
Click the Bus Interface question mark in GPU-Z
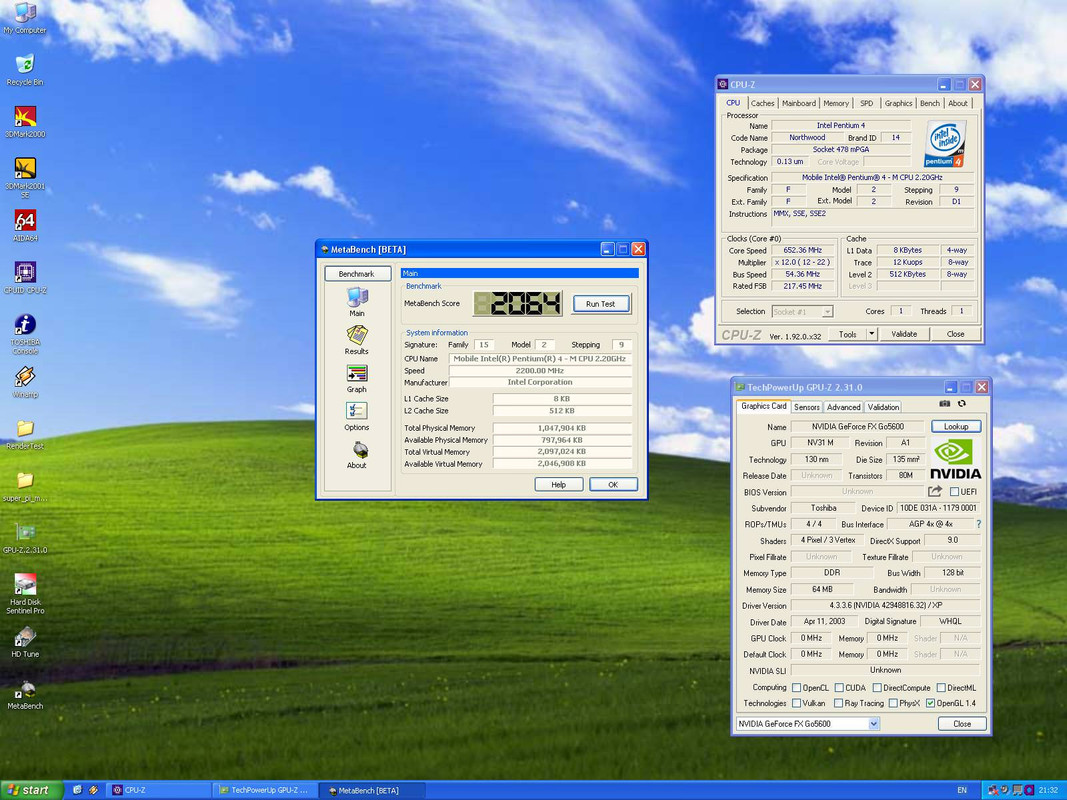(979, 524)
